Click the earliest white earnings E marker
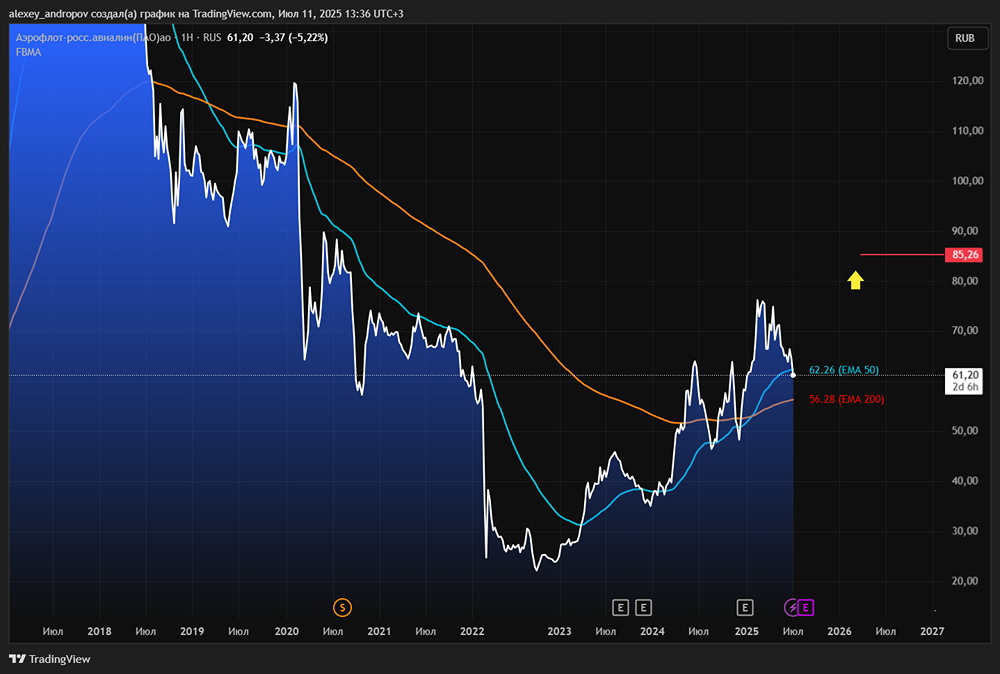1000x674 pixels. click(621, 608)
